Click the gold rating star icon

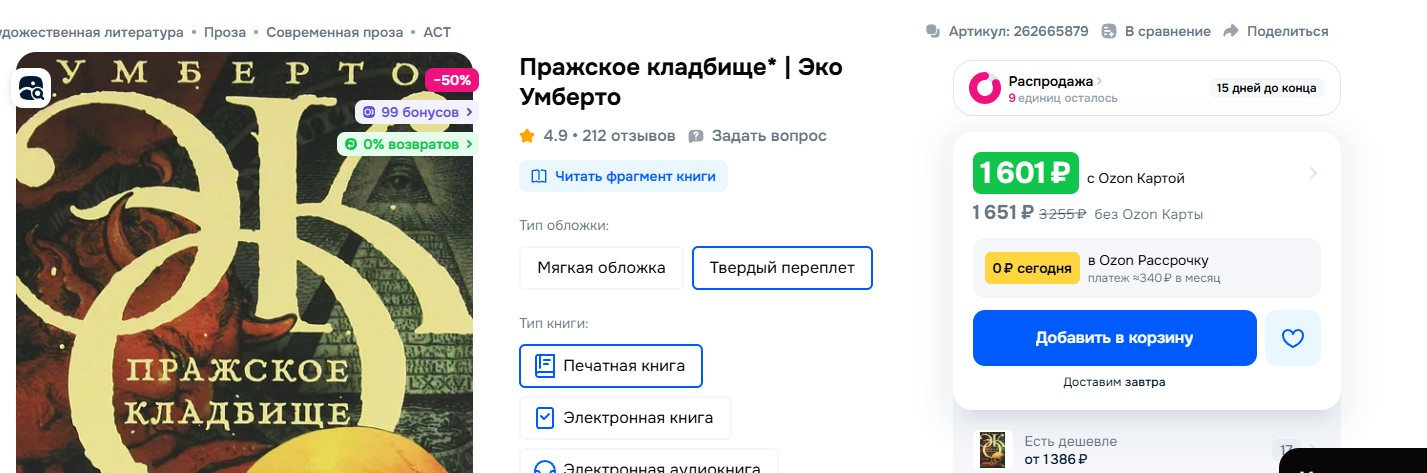(x=527, y=135)
